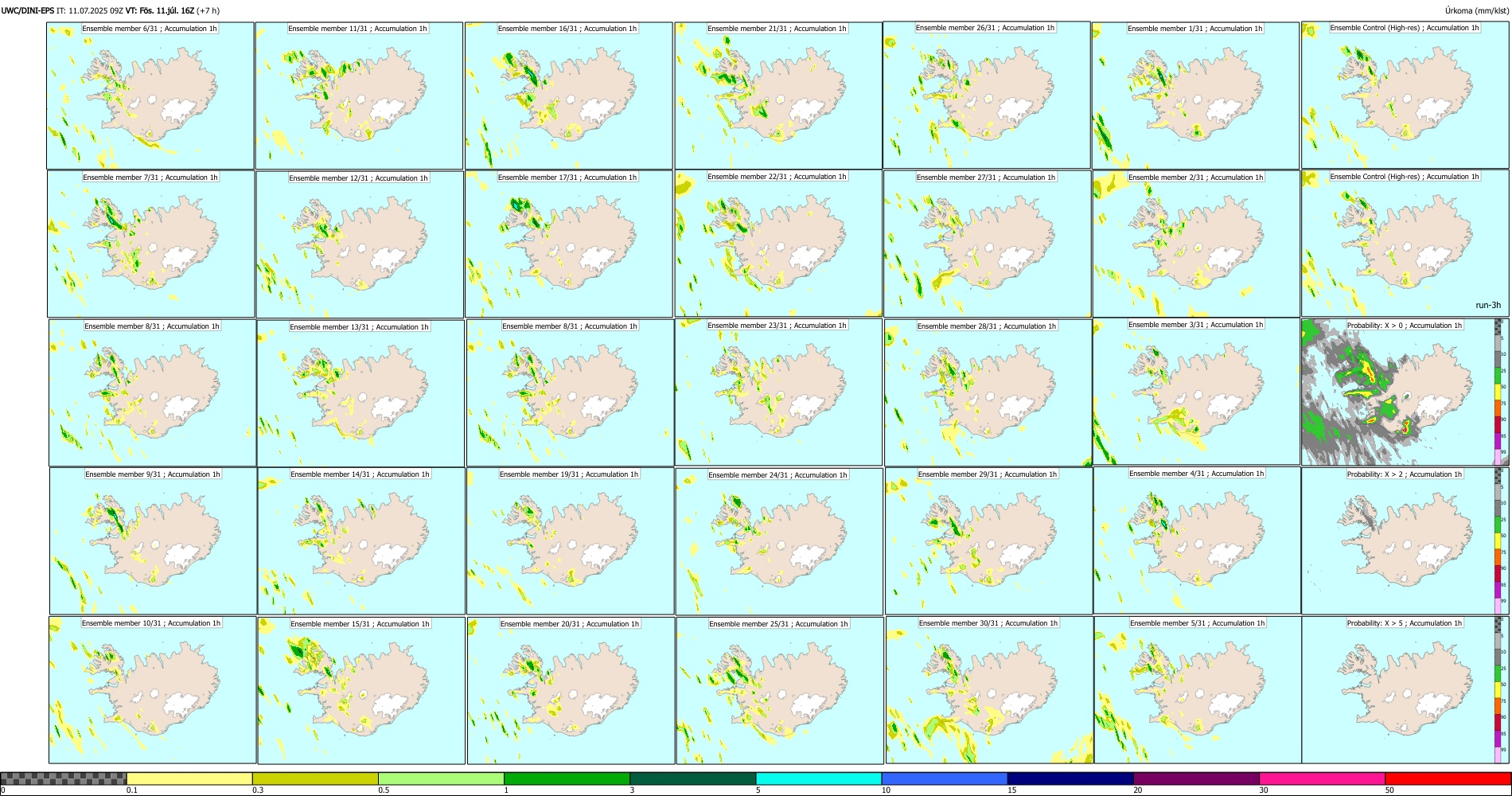
Task: Click the Ensemble member 14/31 map
Action: point(361,541)
